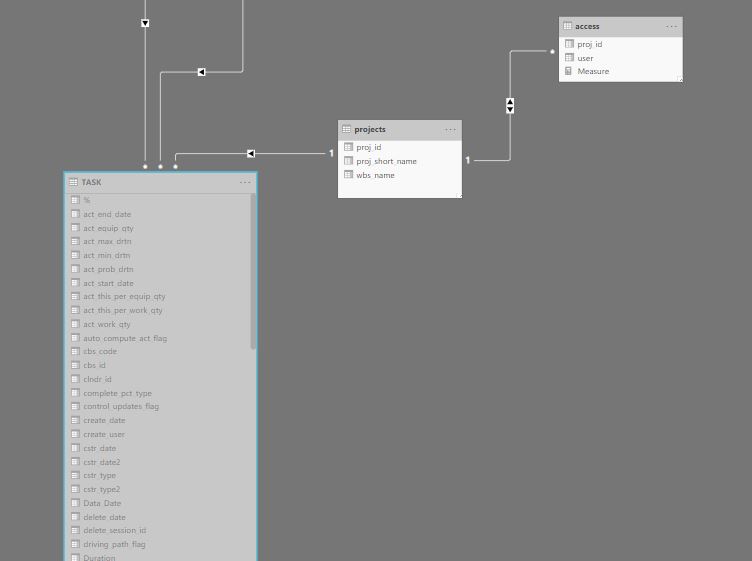
Task: Select the driving_path_flag field in TASK
Action: (x=114, y=544)
